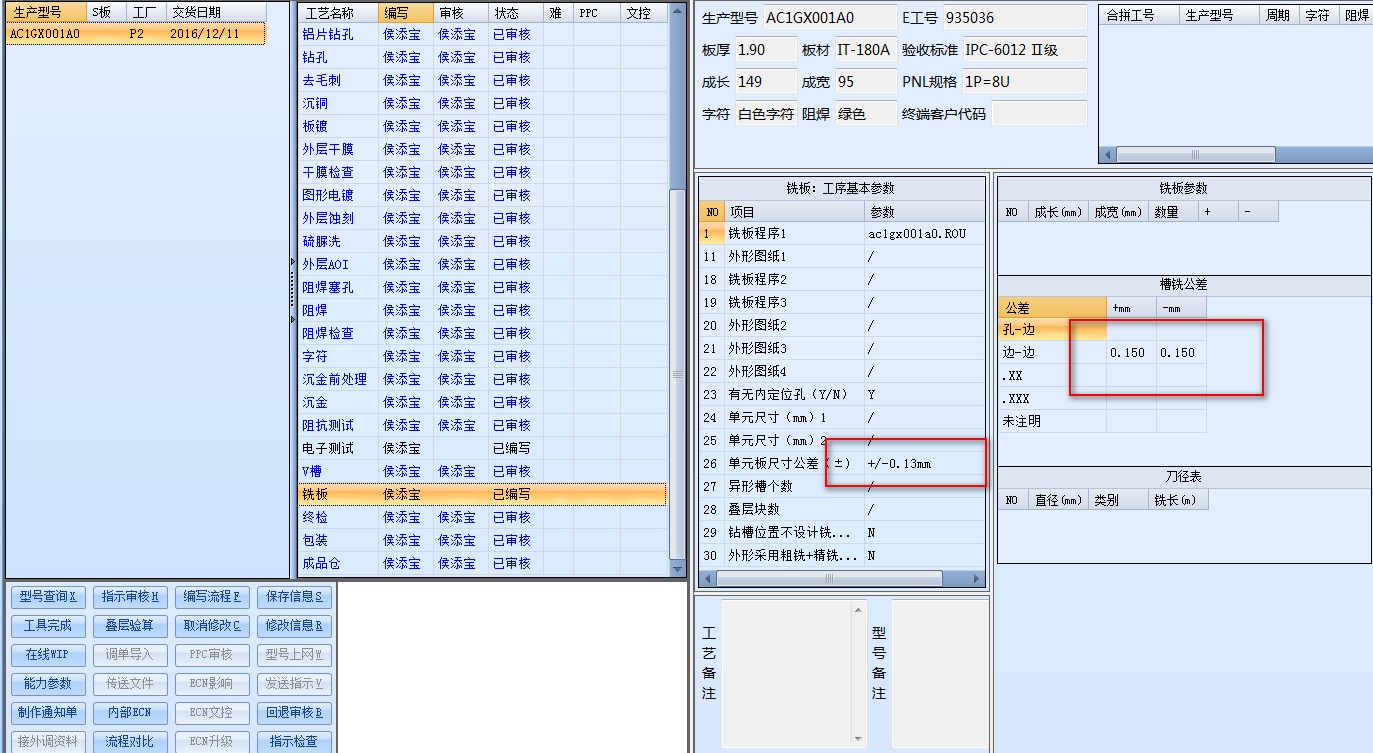Open 在线WIP
The width and height of the screenshot is (1373, 753).
coord(49,655)
